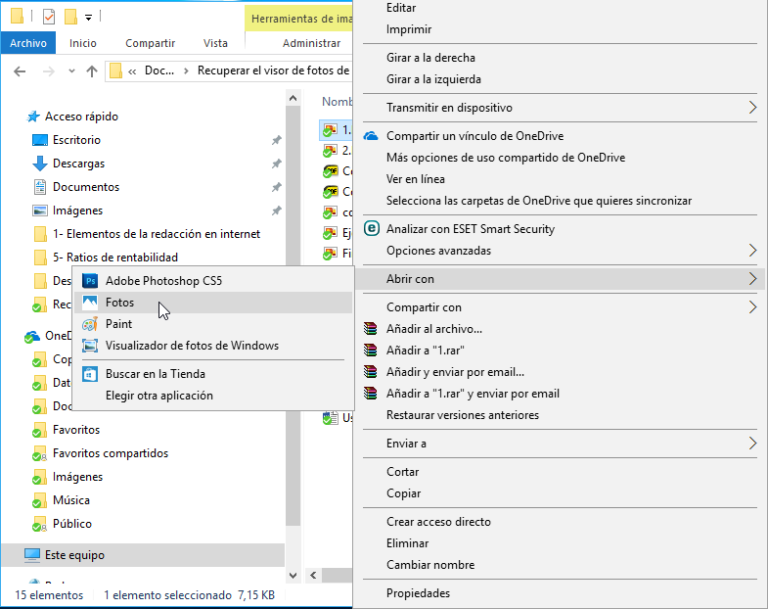Click the Paint palette icon
This screenshot has width=768, height=609.
tap(90, 324)
